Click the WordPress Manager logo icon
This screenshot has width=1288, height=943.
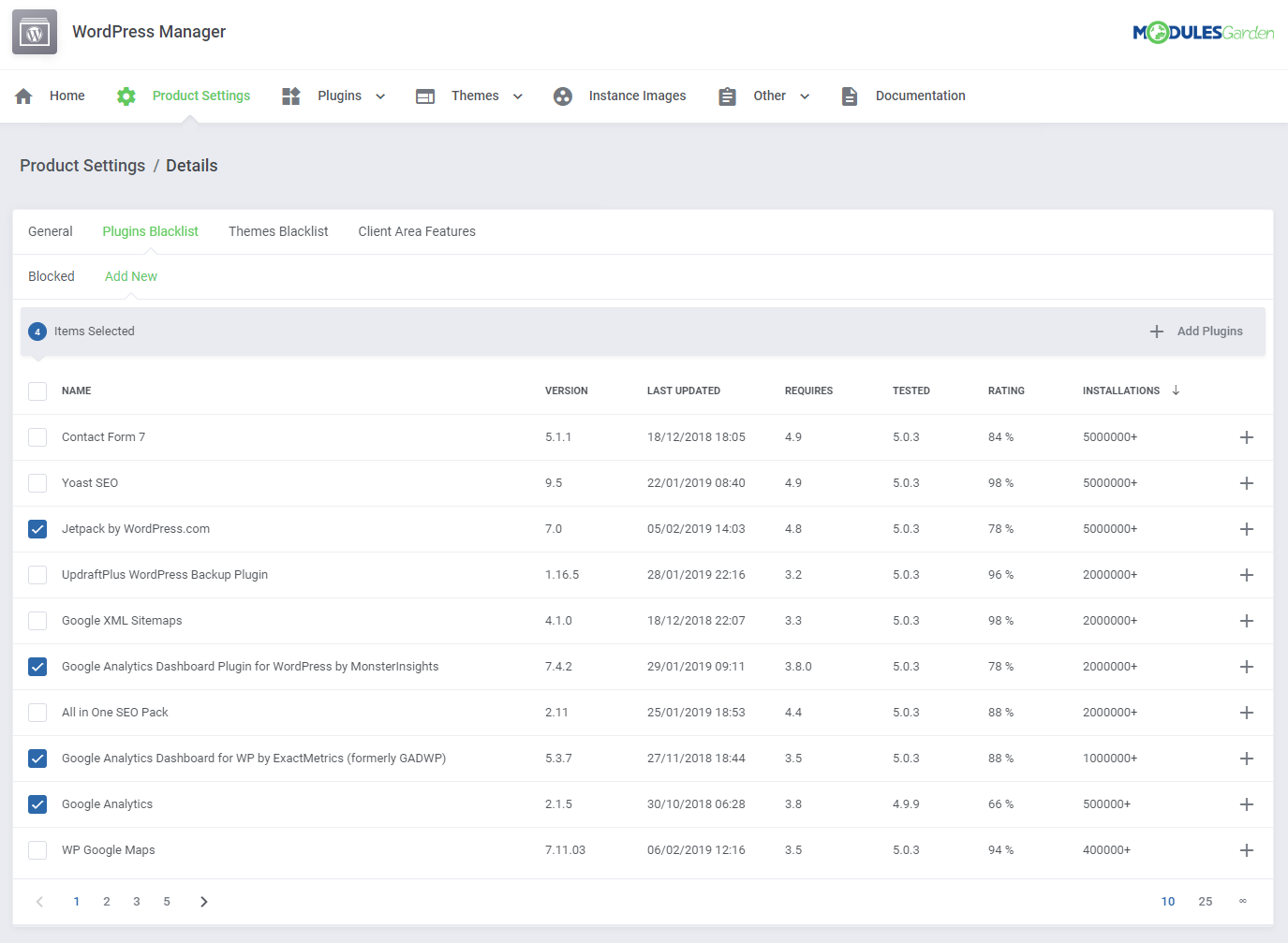tap(34, 31)
